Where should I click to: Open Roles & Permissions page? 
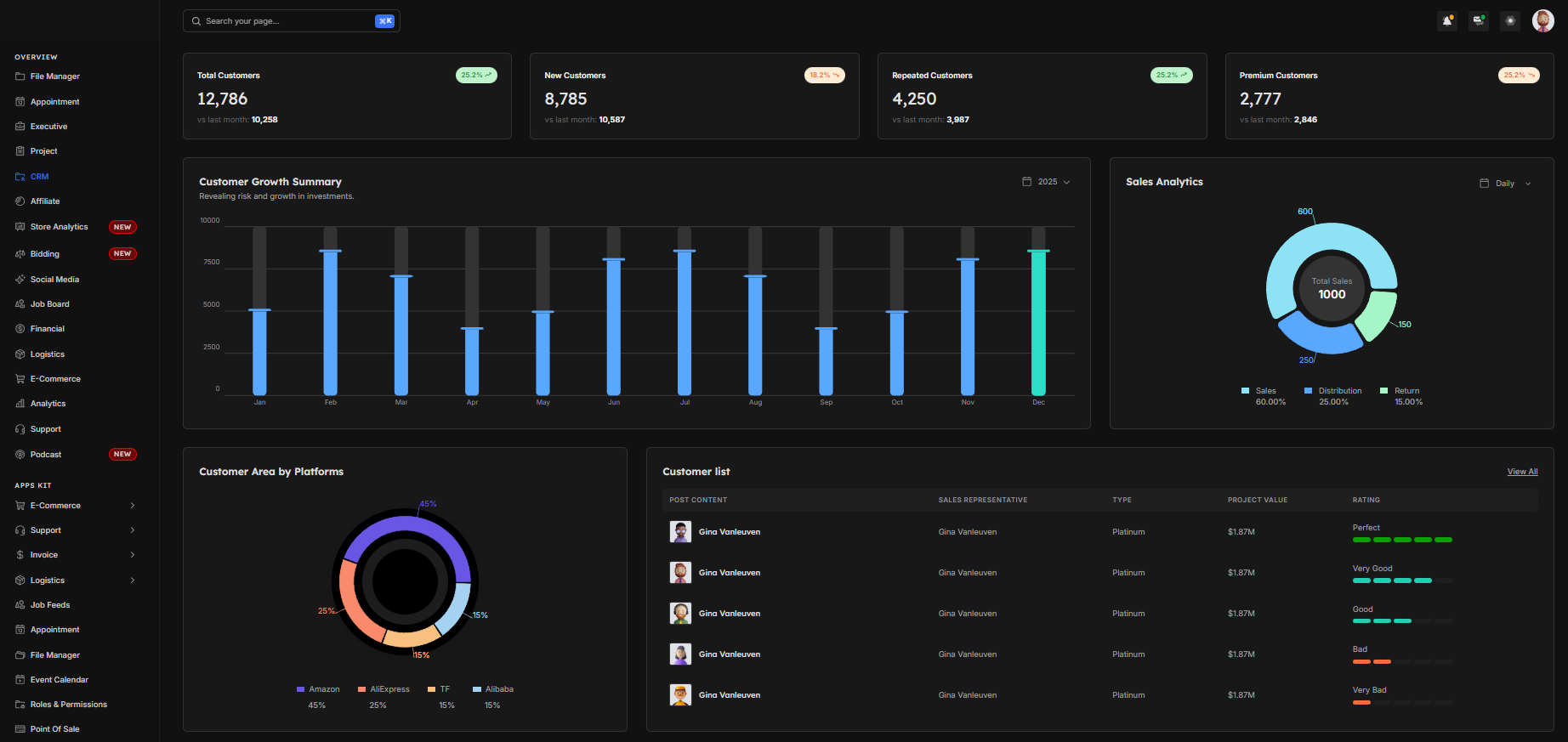coord(68,705)
